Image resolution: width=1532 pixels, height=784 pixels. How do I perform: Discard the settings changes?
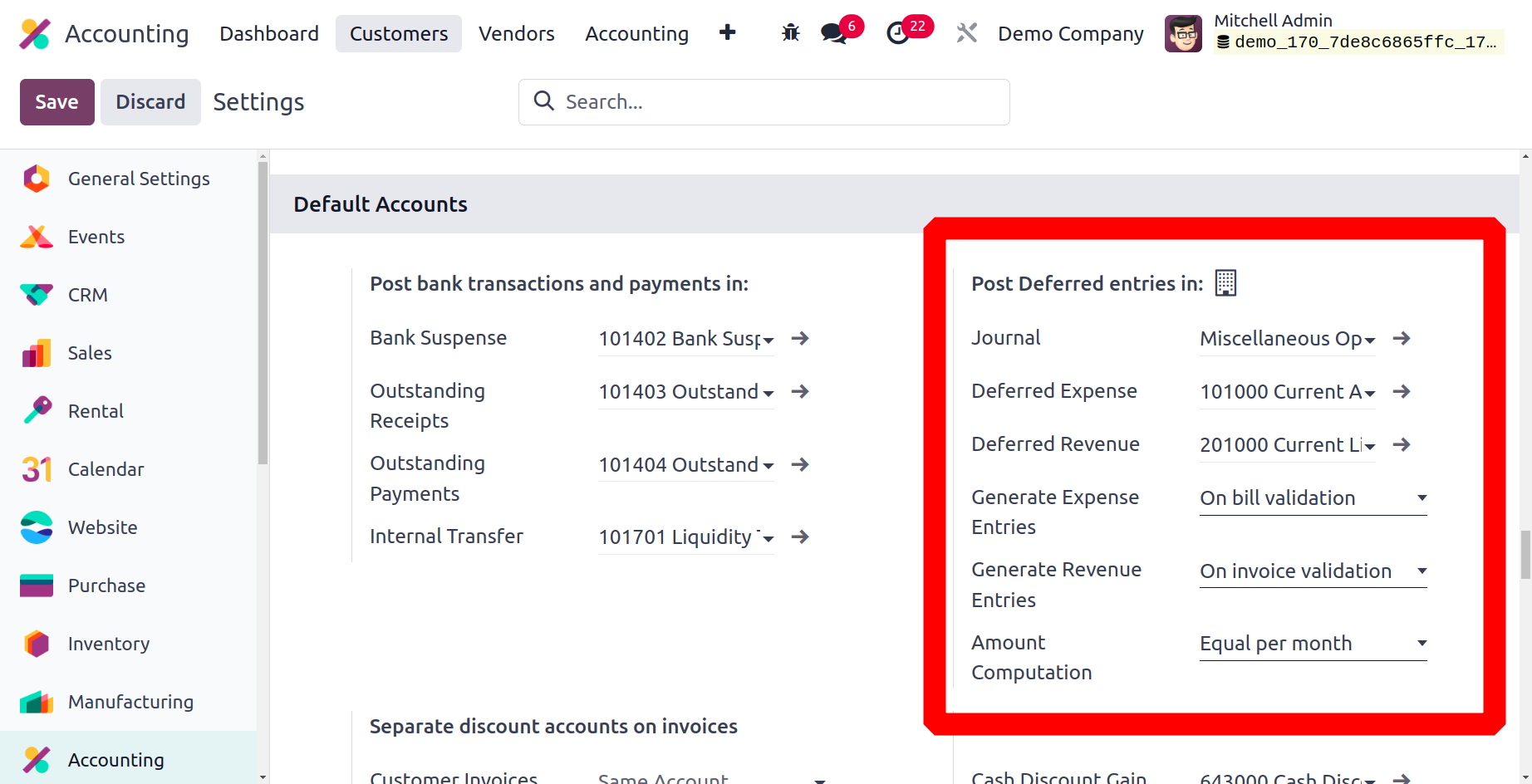(150, 102)
